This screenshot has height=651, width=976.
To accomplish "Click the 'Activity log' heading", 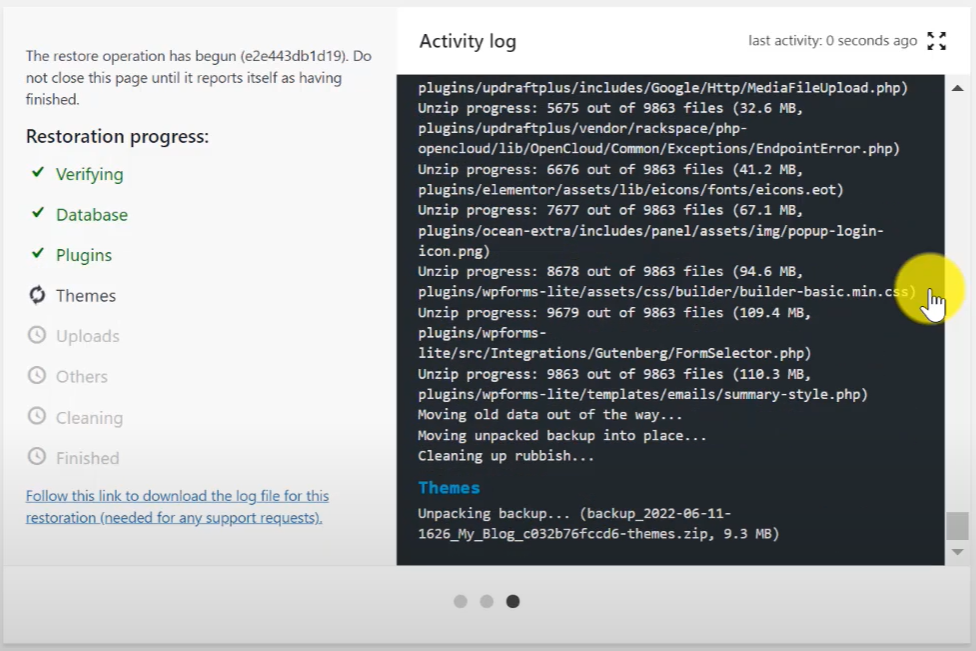I will (x=467, y=41).
